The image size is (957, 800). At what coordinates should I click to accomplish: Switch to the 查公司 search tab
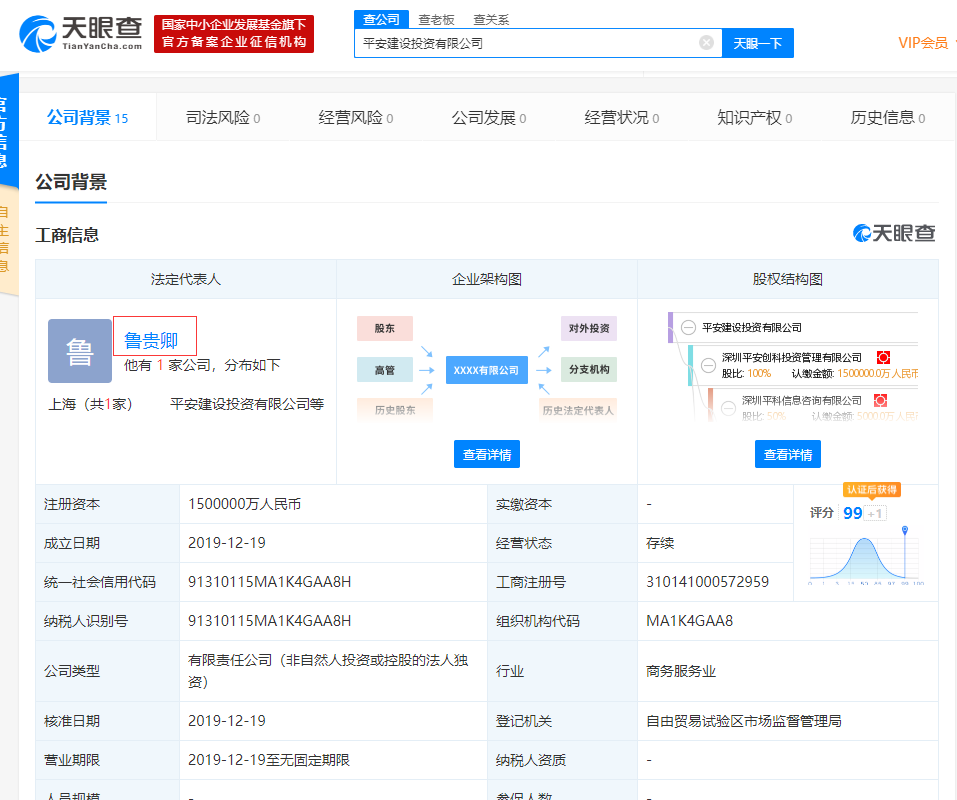point(381,20)
